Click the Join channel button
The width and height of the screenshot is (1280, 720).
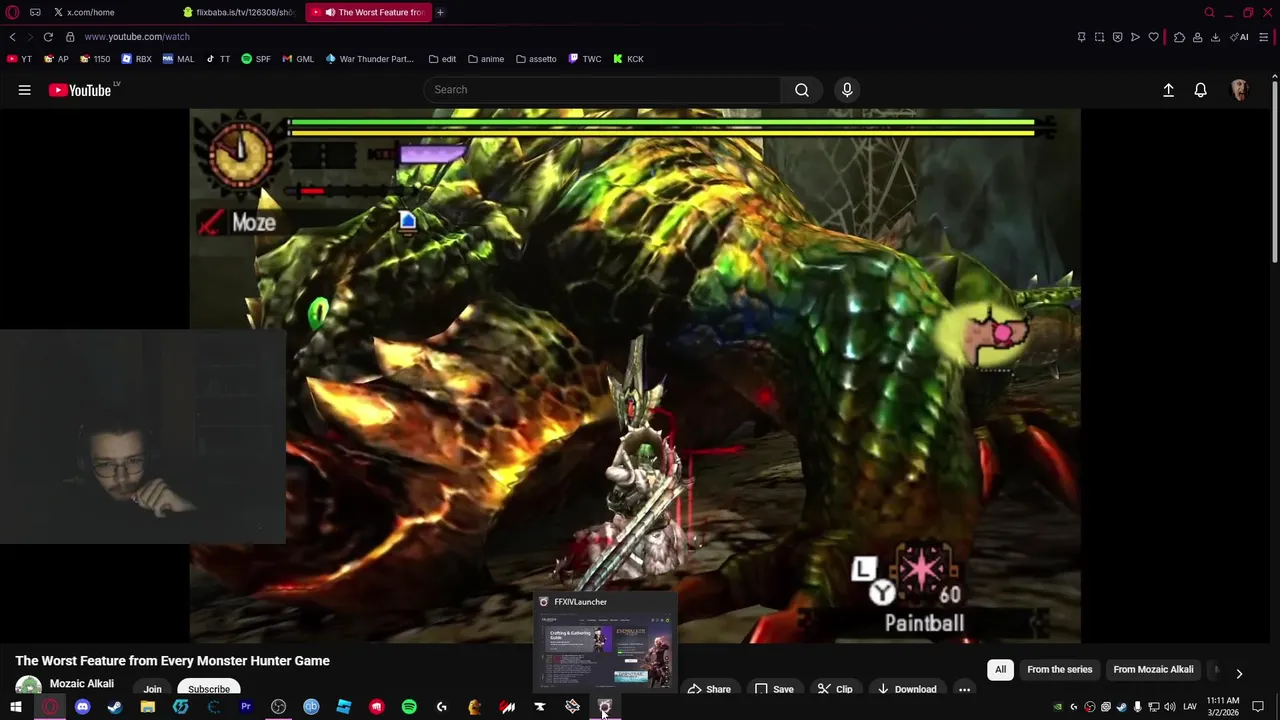[x=152, y=688]
